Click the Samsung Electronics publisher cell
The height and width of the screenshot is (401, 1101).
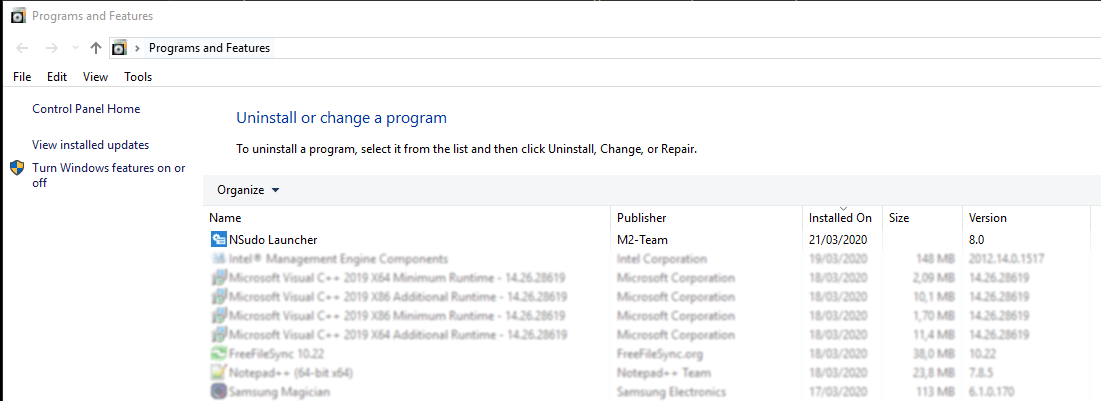[x=671, y=391]
